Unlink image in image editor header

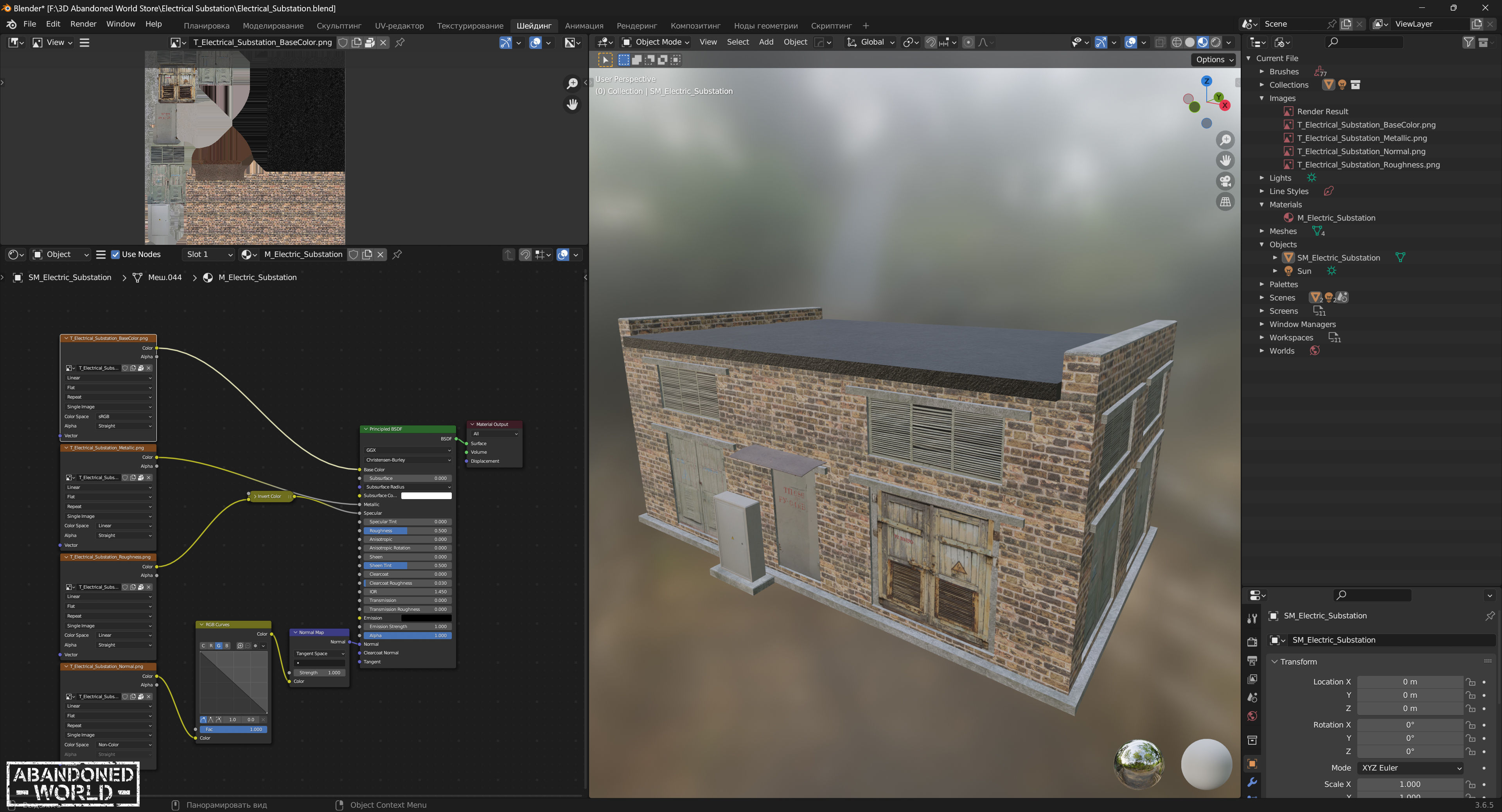383,43
